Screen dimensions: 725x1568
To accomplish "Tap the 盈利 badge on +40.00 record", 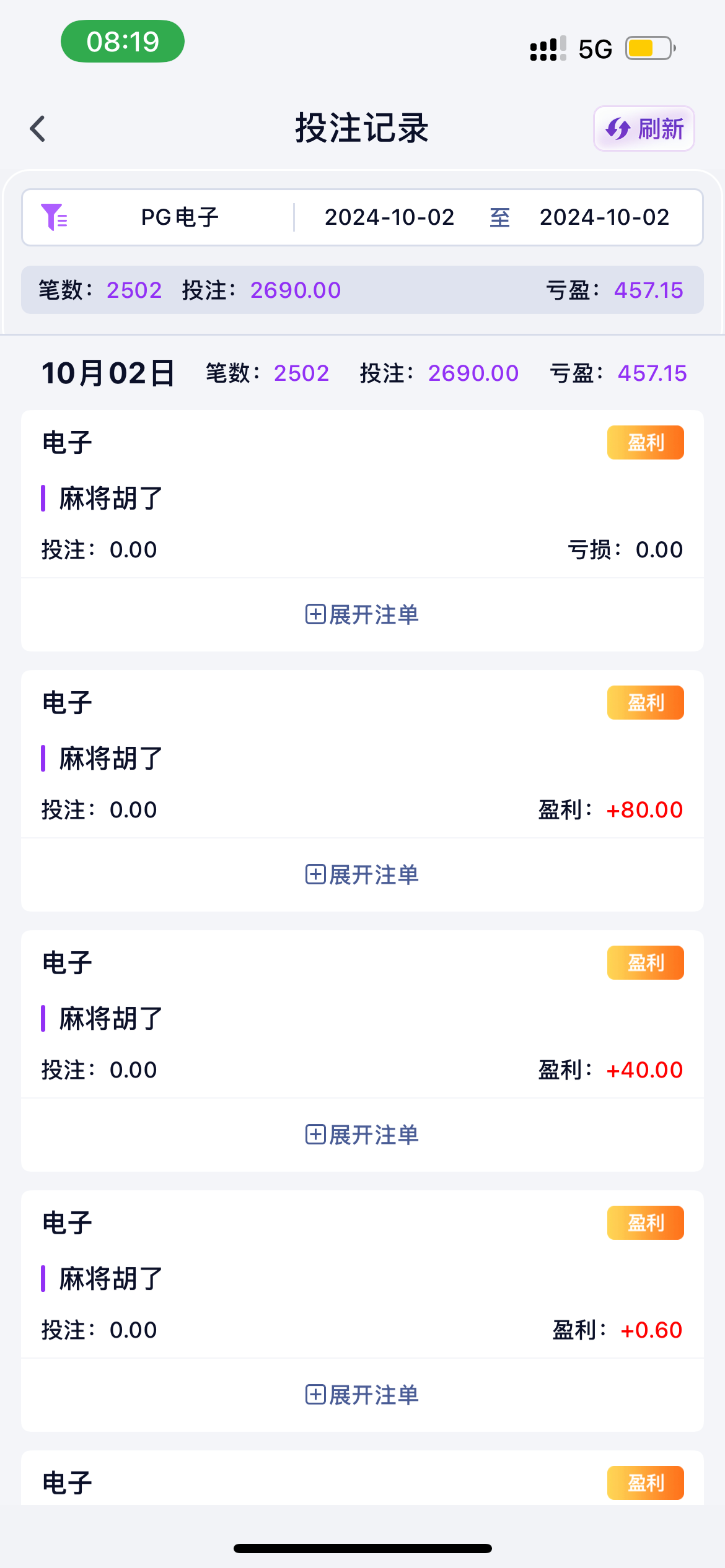I will coord(645,963).
